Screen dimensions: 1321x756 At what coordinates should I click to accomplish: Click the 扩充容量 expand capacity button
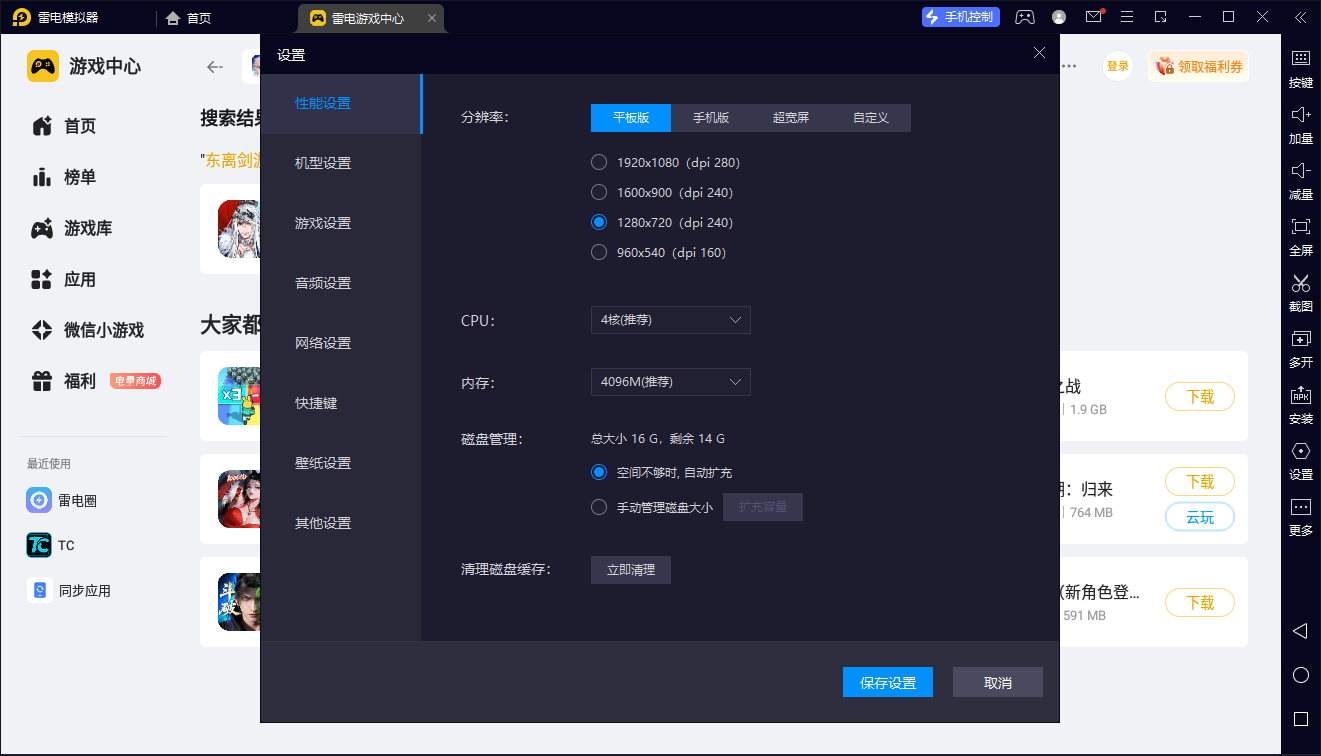[763, 507]
